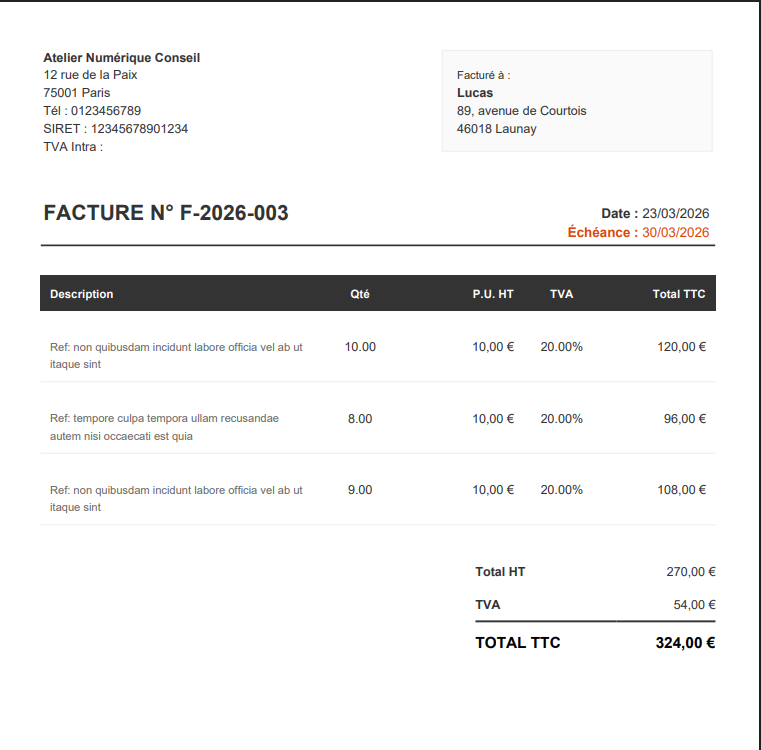761x750 pixels.
Task: Click the TVA column header
Action: click(562, 294)
